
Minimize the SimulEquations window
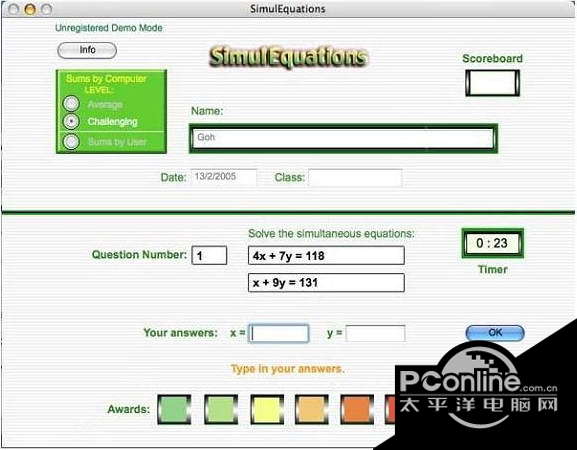[30, 9]
